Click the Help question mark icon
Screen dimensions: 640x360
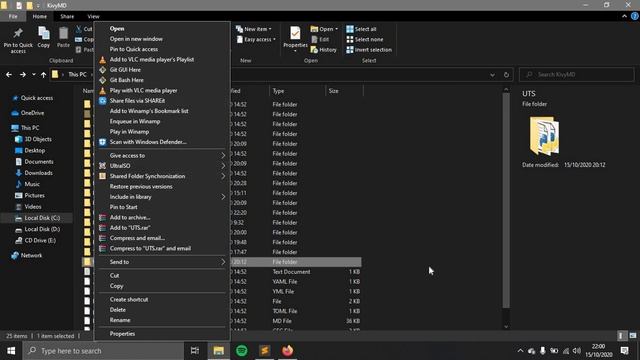pos(635,16)
